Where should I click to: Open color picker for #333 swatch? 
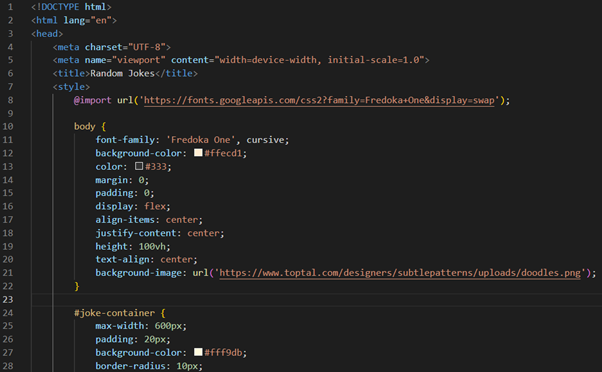point(139,166)
